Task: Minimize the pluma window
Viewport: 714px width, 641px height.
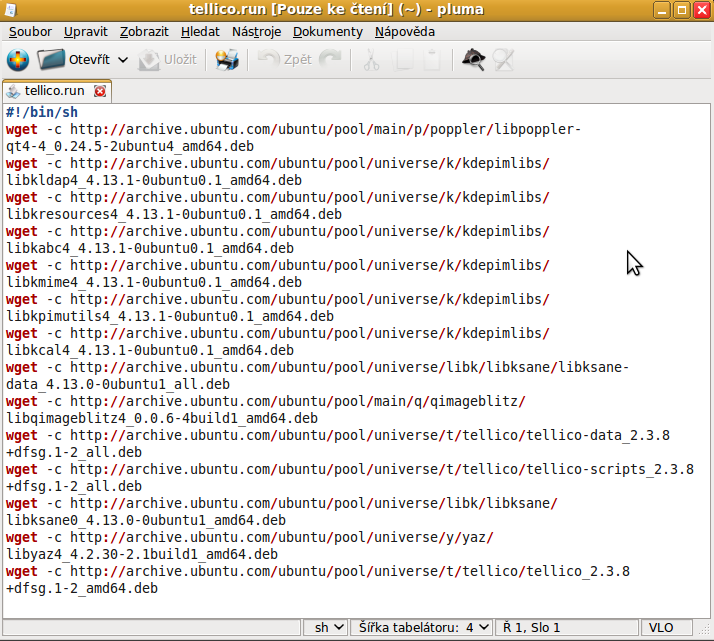Action: (662, 10)
